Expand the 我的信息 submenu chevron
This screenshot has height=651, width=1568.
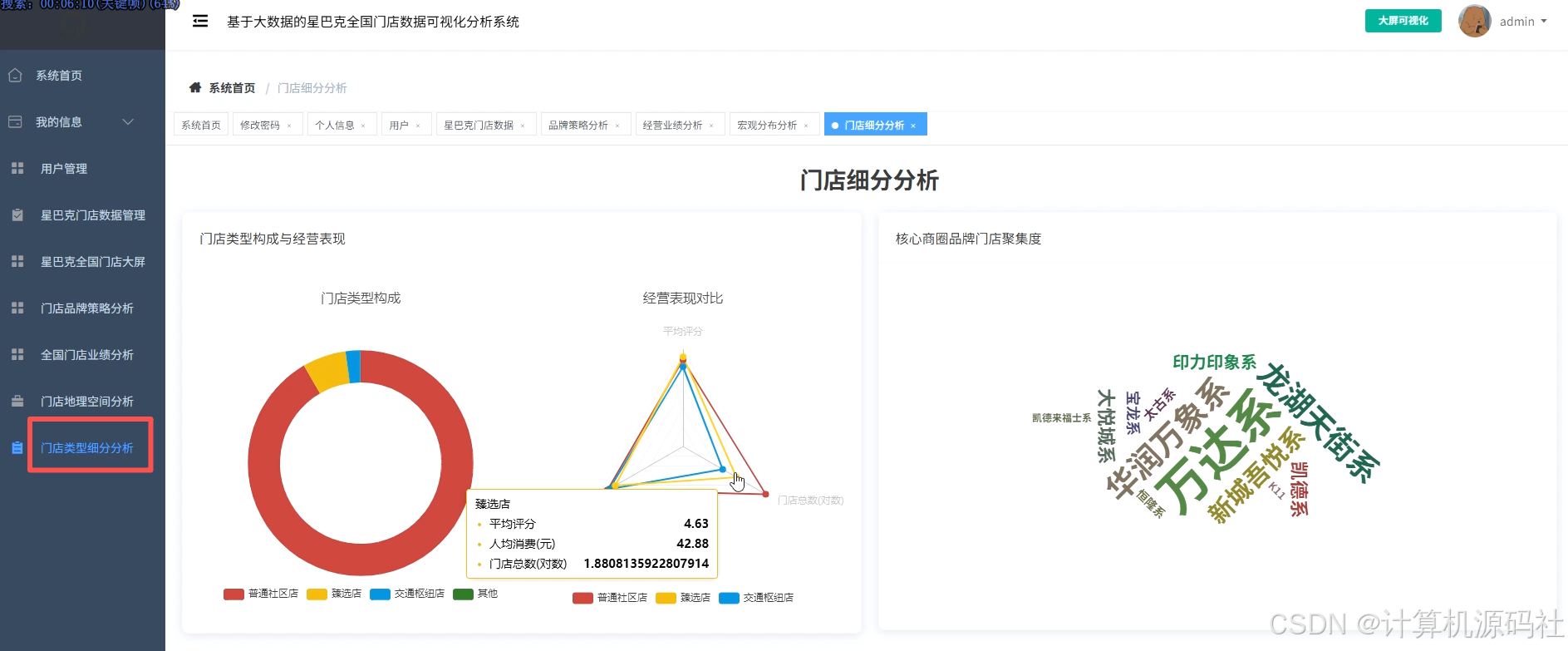[x=128, y=122]
